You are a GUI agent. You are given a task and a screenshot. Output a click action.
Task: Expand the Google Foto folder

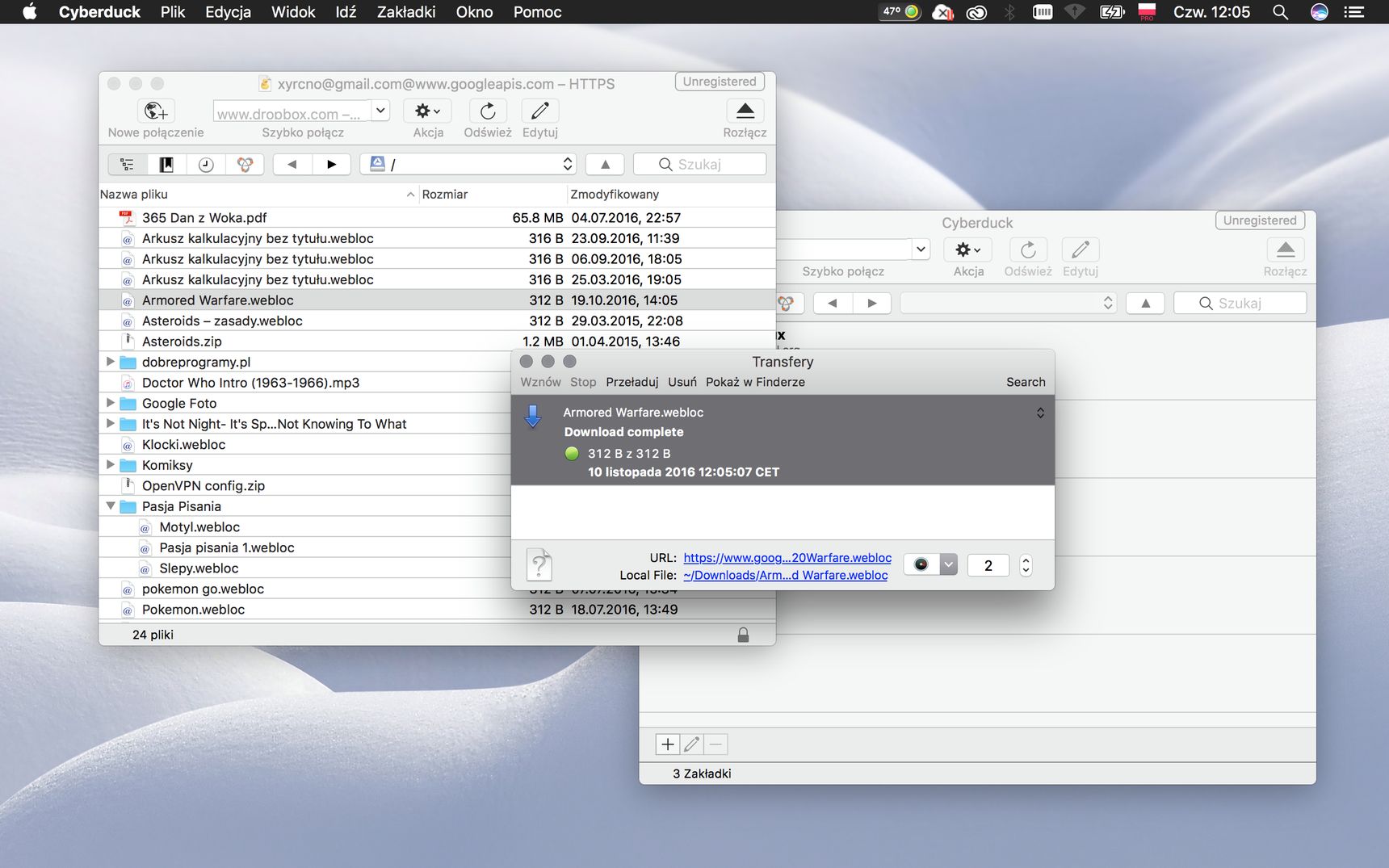pos(111,403)
